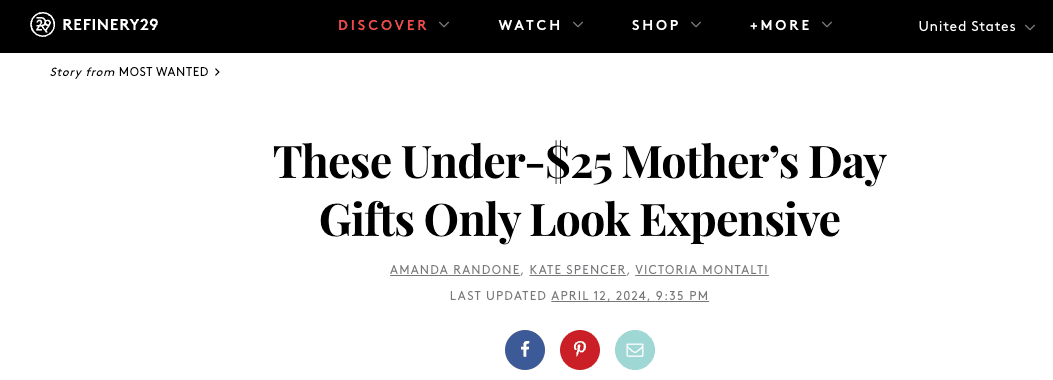
Task: Open the Watch menu
Action: [530, 26]
